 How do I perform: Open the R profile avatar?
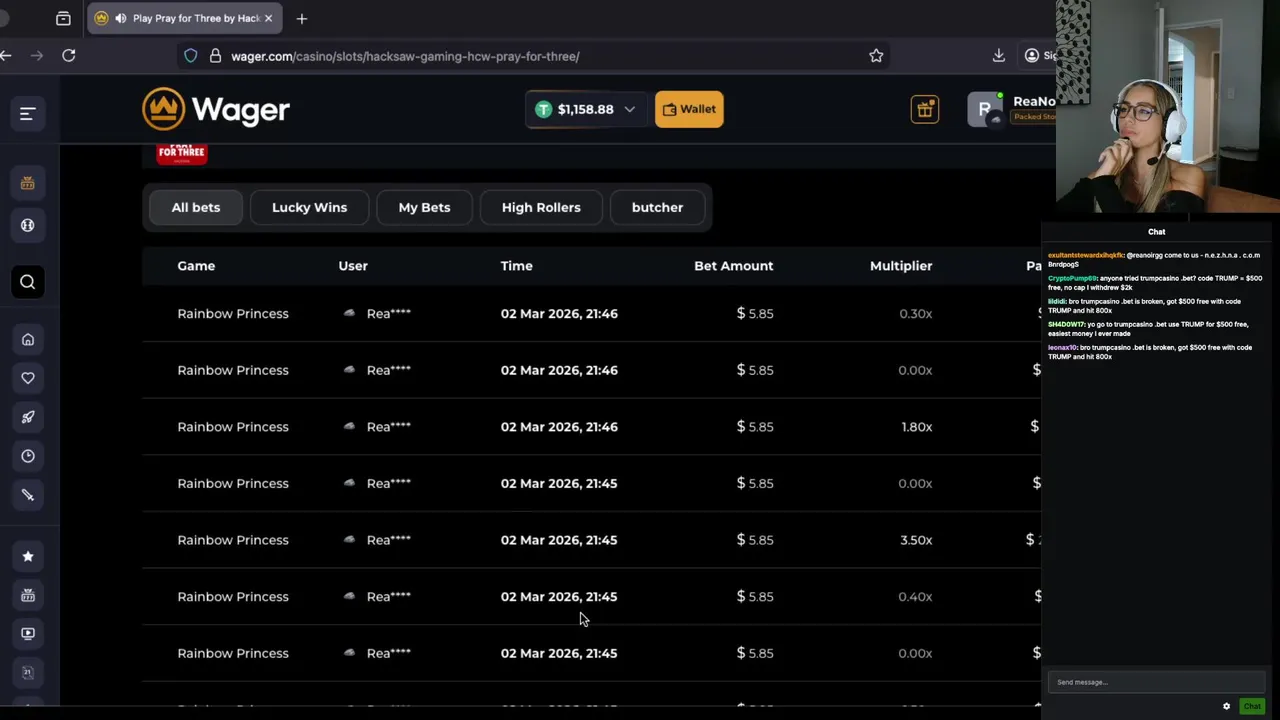985,109
